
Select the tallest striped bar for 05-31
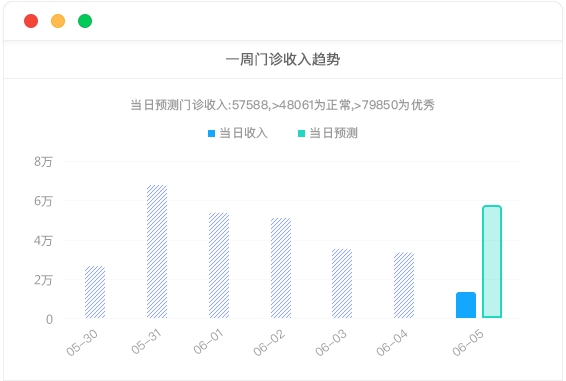(157, 251)
